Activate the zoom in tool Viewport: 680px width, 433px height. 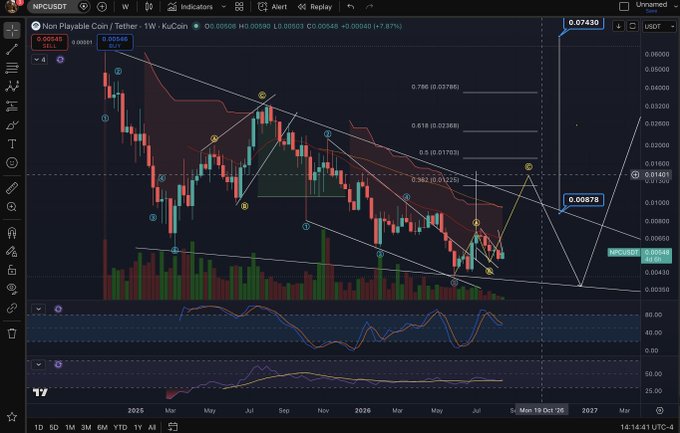12,207
